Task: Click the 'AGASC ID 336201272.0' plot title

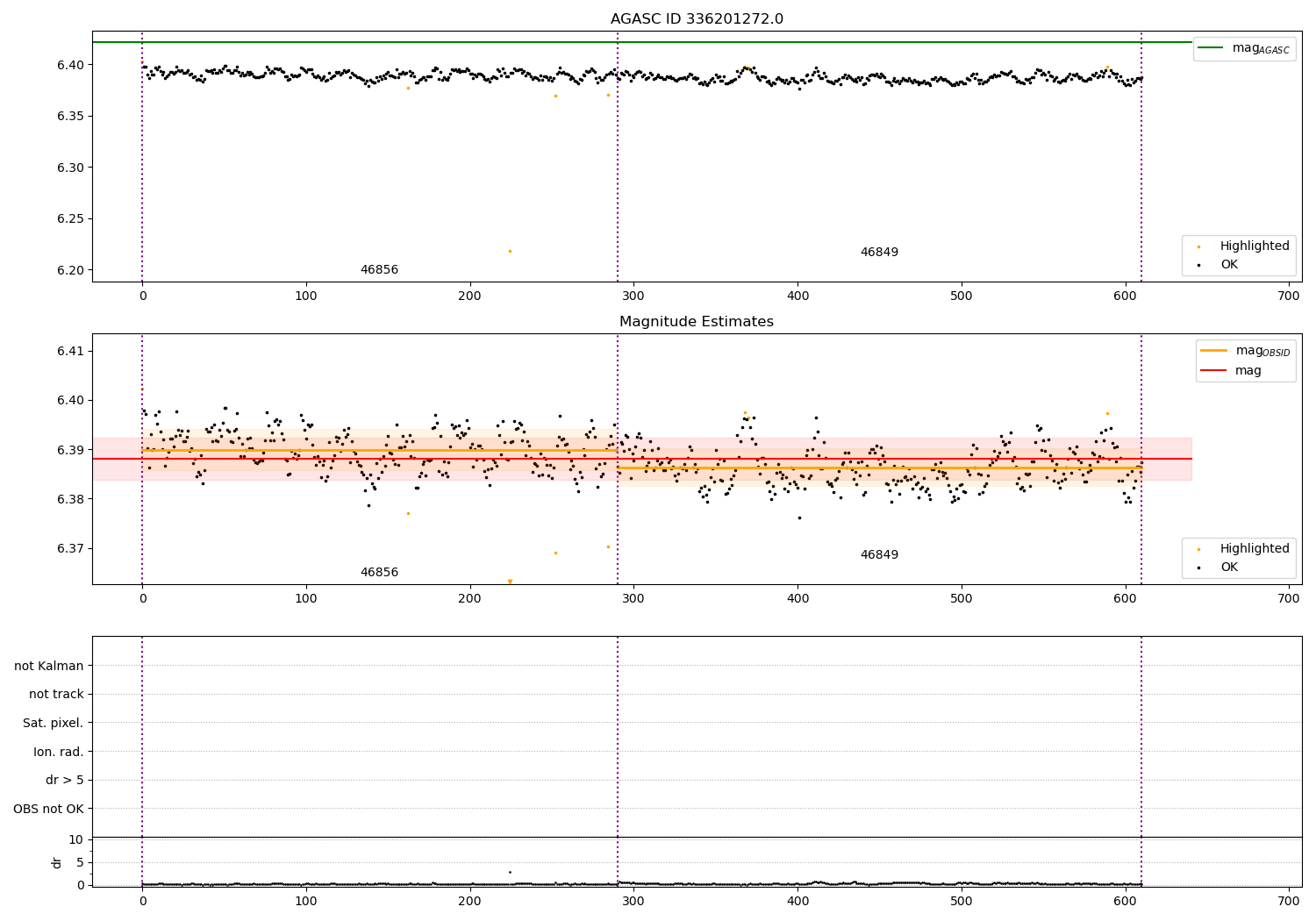Action: tap(697, 19)
